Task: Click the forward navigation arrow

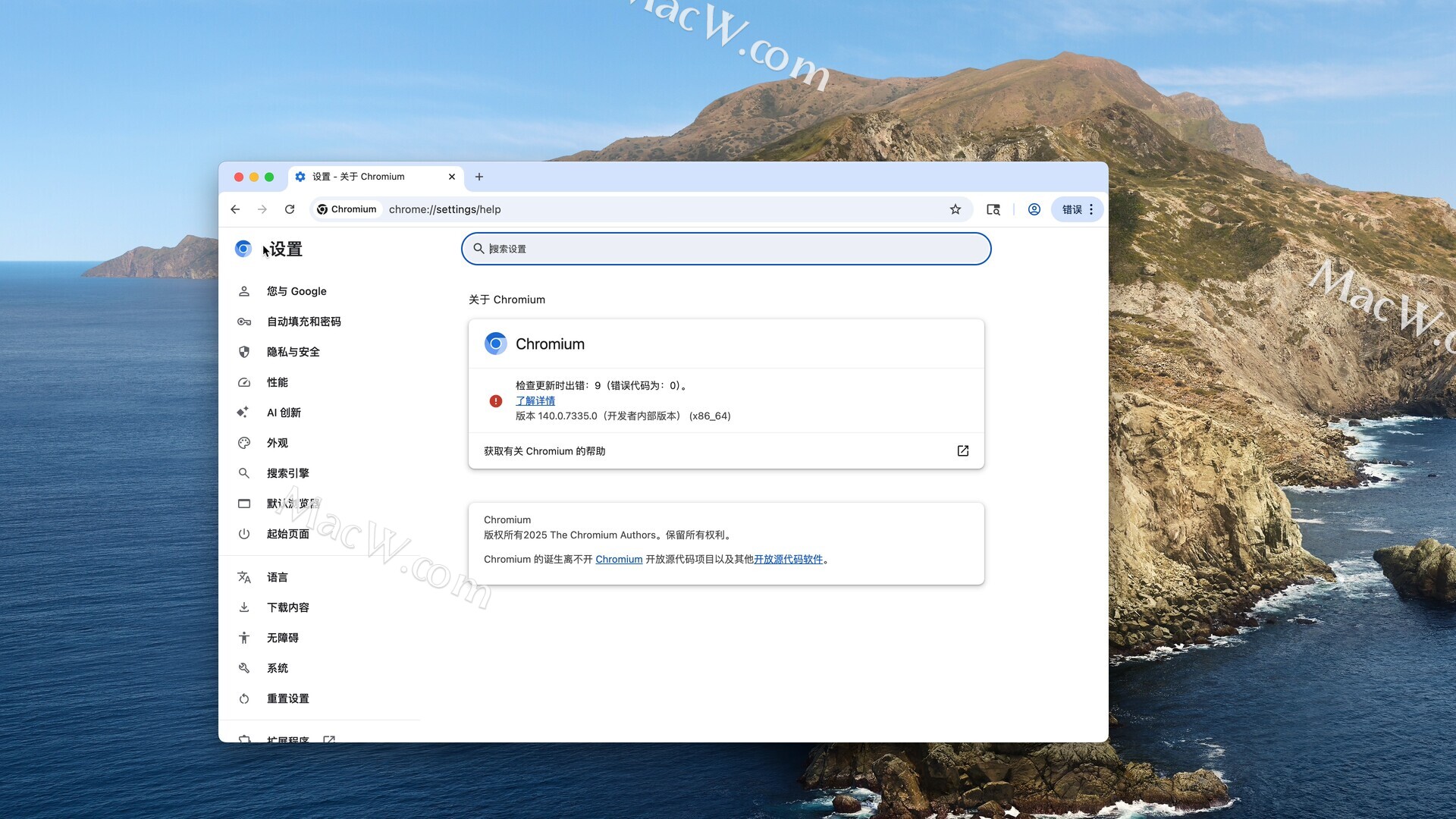Action: pos(262,209)
